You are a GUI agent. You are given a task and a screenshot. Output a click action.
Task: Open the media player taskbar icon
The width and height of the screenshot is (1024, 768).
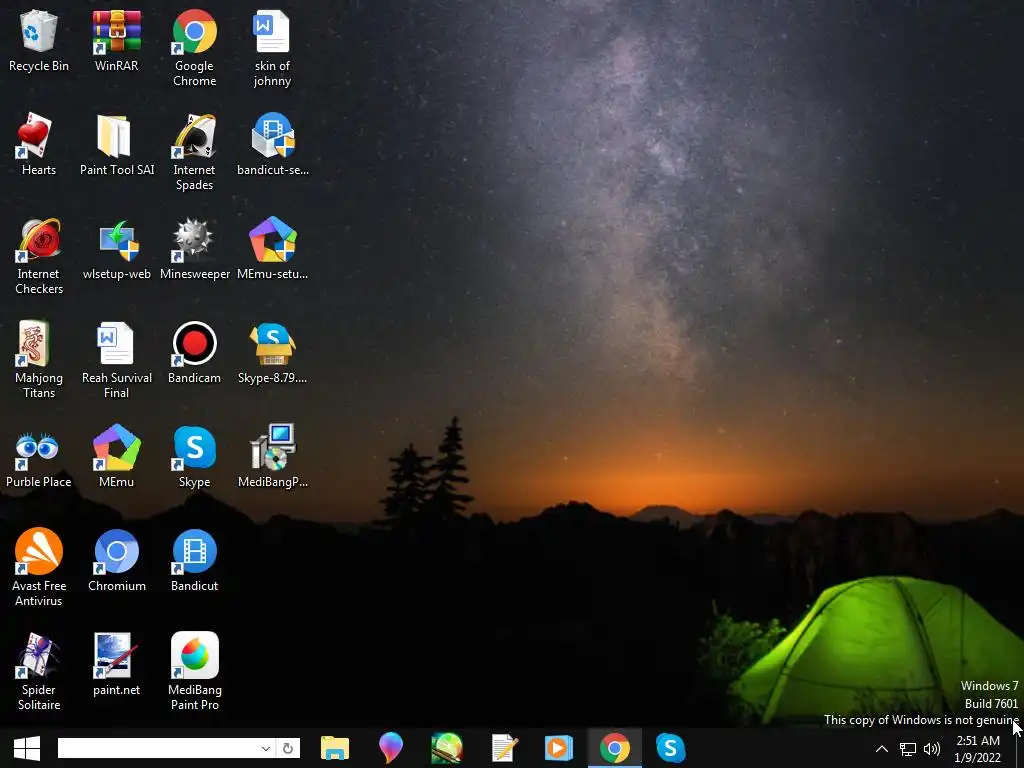point(558,748)
